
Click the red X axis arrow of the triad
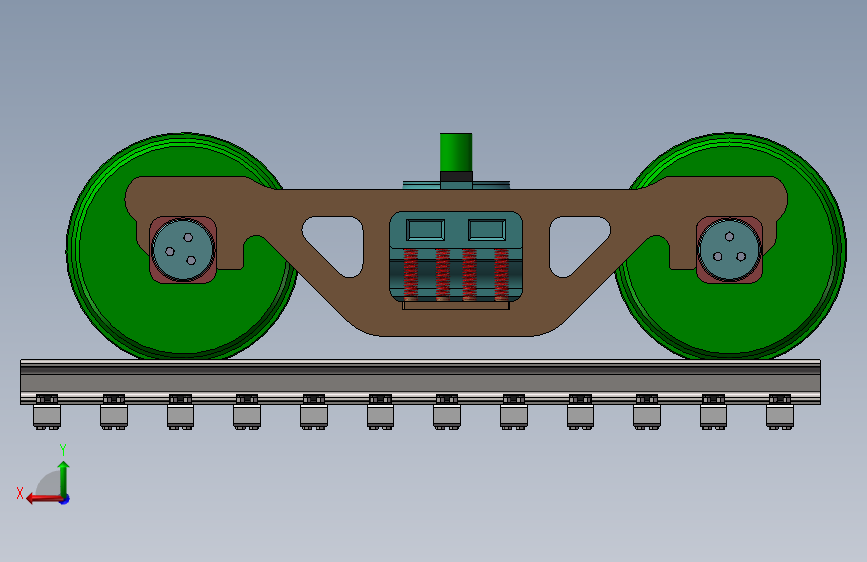pyautogui.click(x=44, y=499)
